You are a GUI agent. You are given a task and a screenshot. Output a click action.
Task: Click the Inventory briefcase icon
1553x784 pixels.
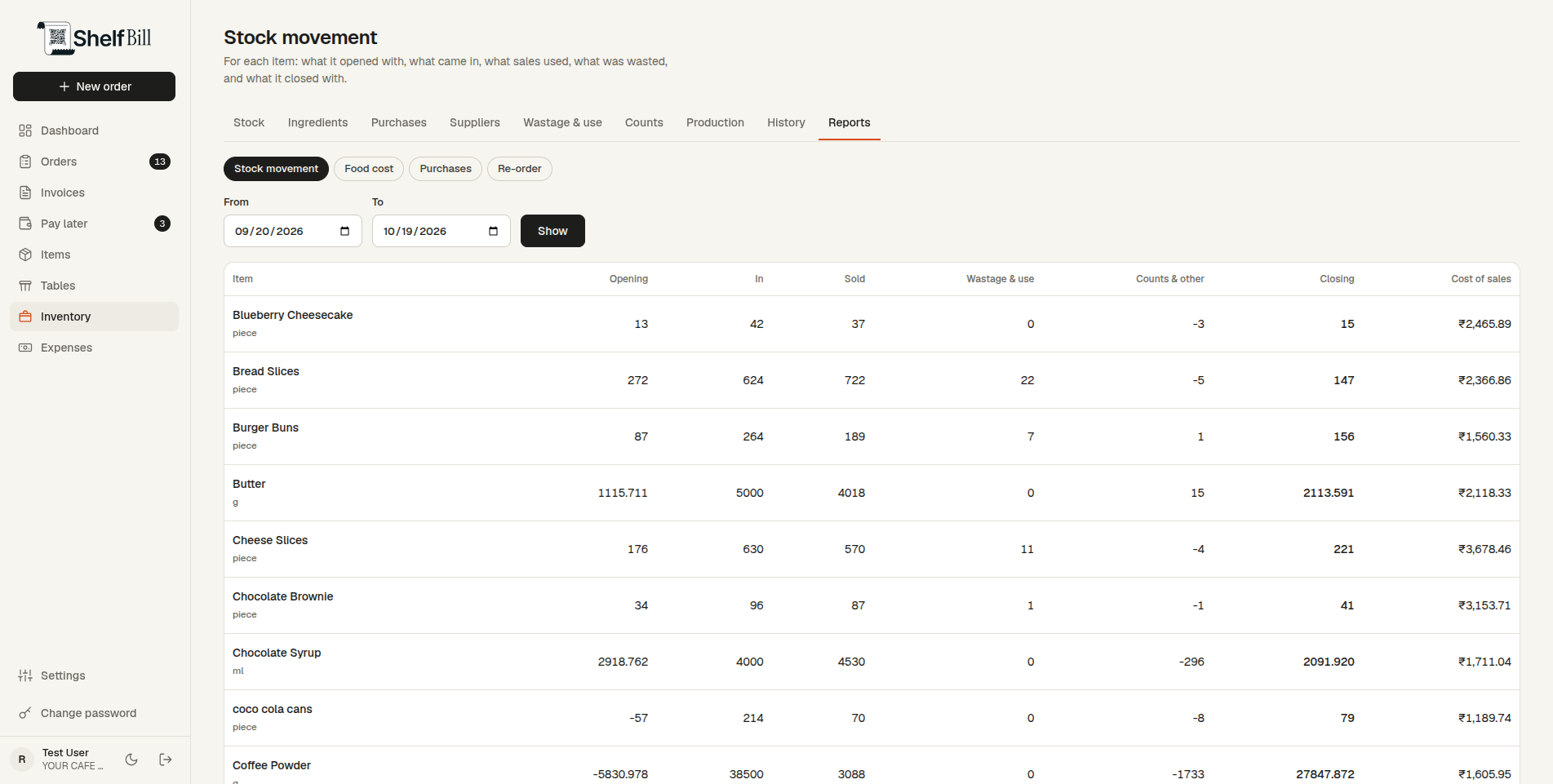point(25,317)
